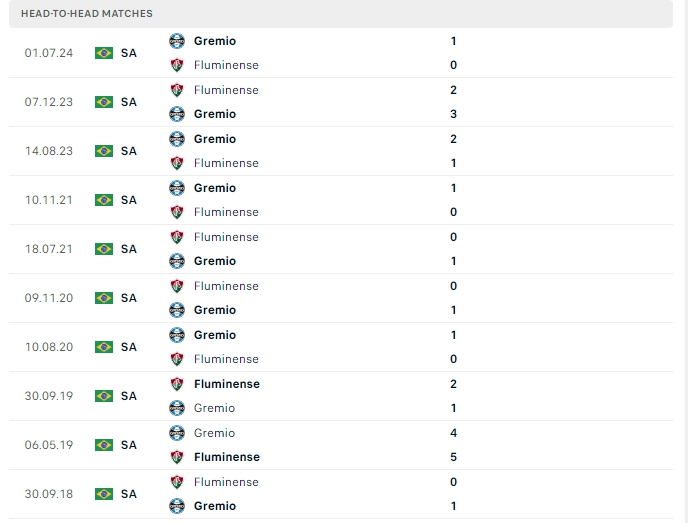This screenshot has width=688, height=523.
Task: Click SA league label on 10.08.20 row
Action: tap(129, 347)
